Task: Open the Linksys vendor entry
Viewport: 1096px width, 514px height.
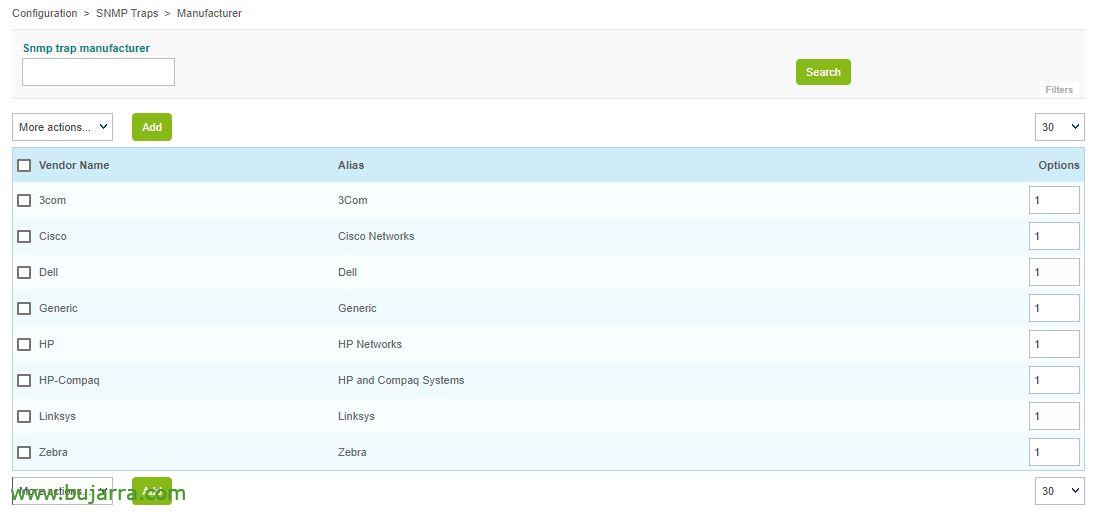Action: [x=57, y=416]
